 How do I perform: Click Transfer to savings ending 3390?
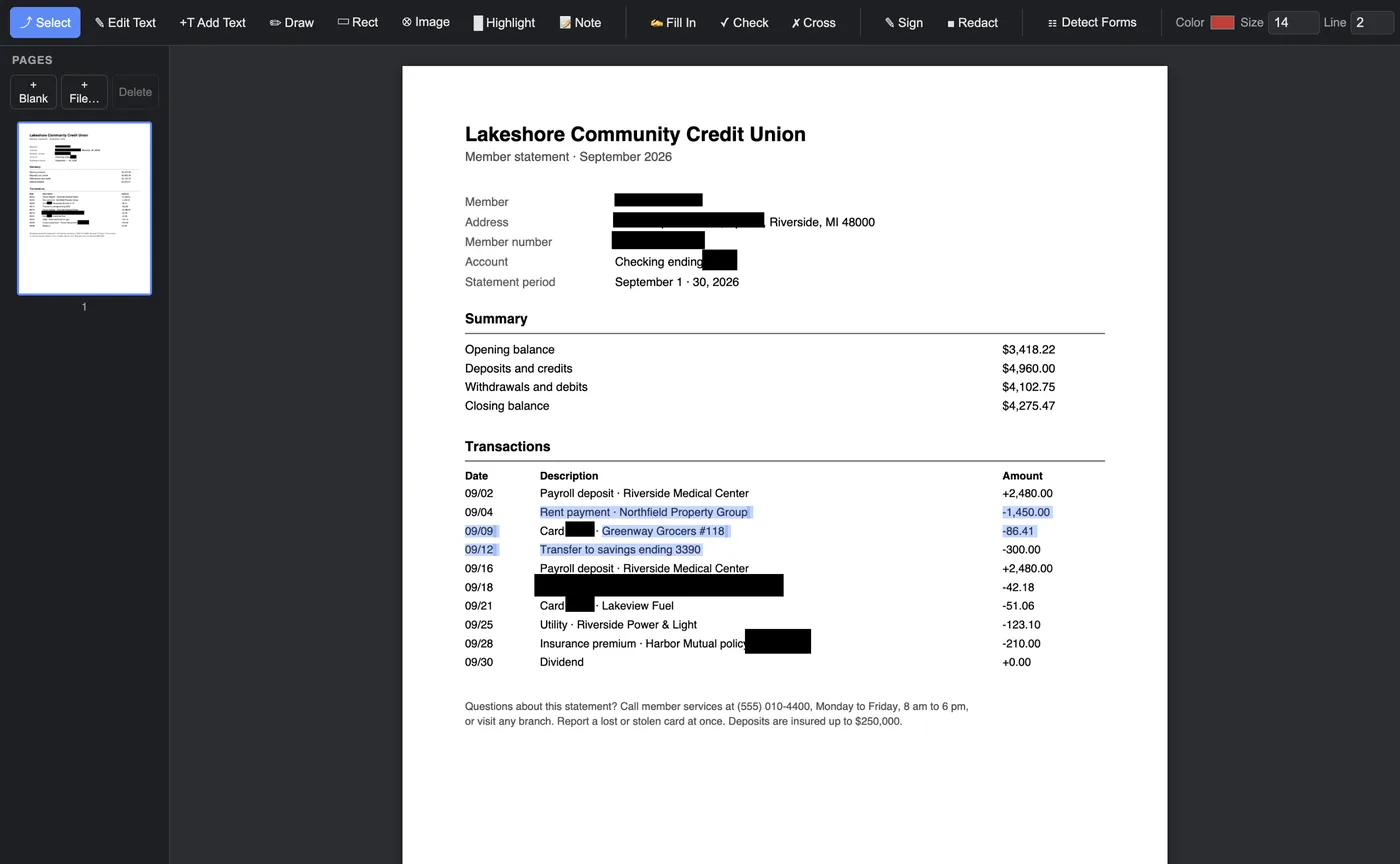coord(620,550)
